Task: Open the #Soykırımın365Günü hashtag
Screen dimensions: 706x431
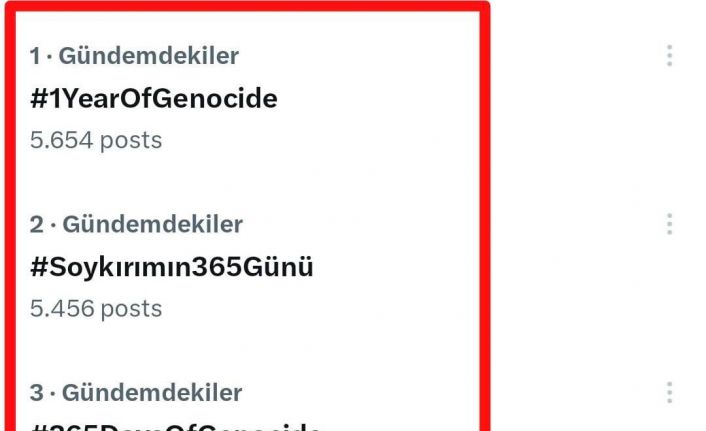Action: [172, 267]
